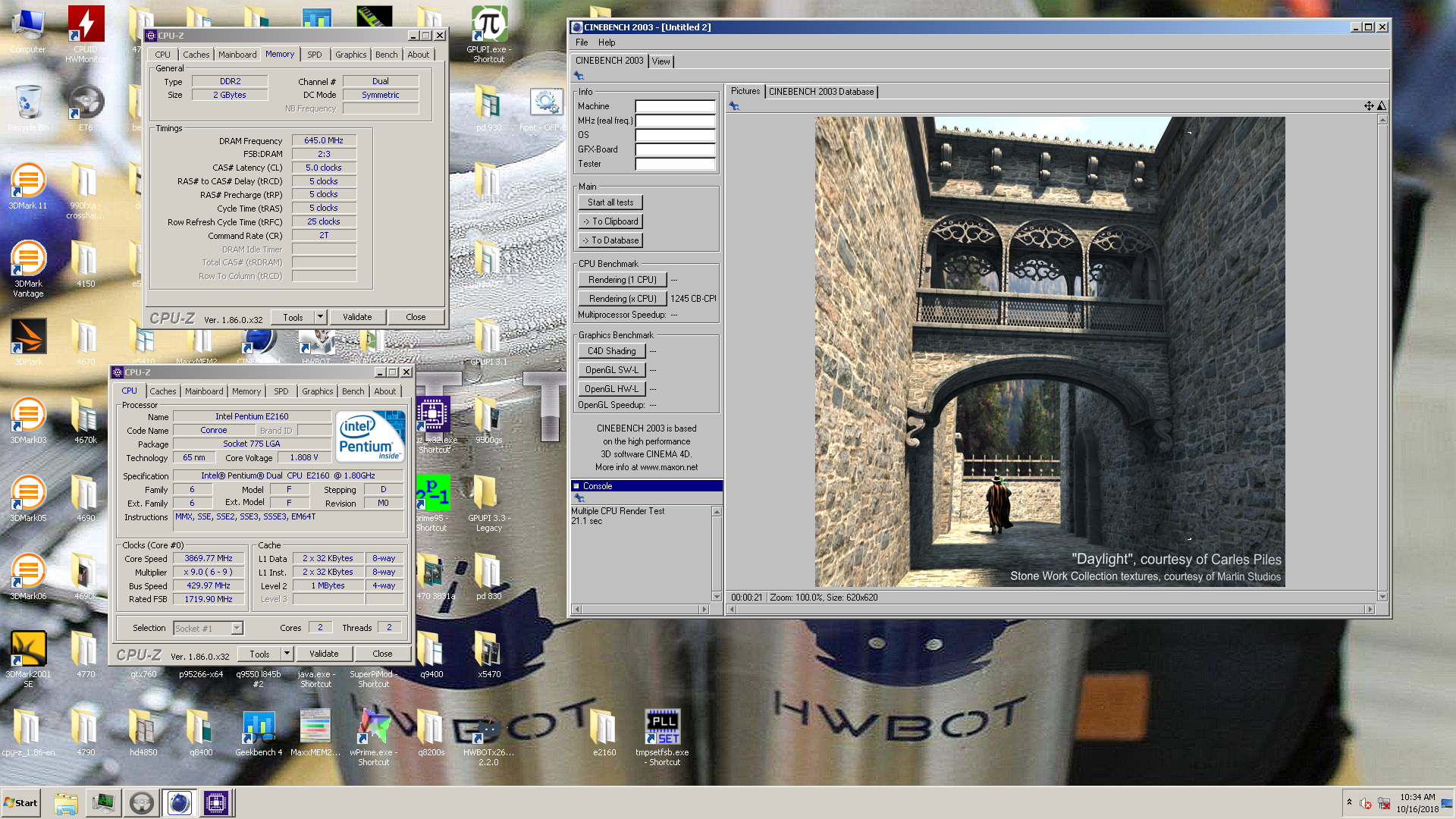The height and width of the screenshot is (819, 1456).
Task: Launch the 3DMark Vantage shortcut
Action: coord(28,269)
